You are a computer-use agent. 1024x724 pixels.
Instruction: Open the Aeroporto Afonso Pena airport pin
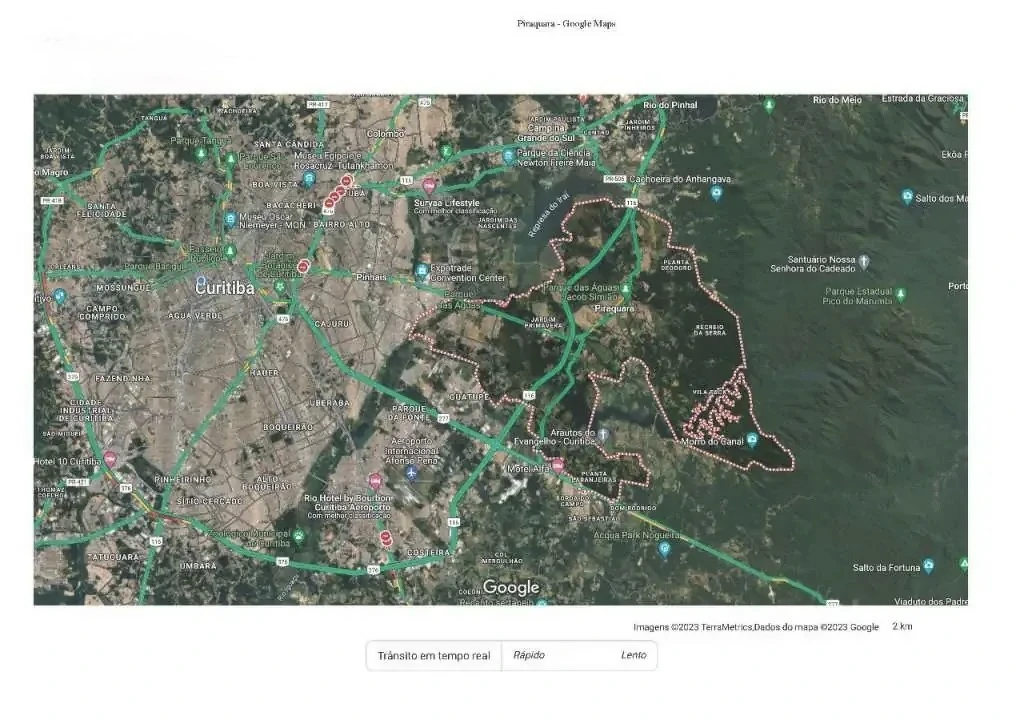[411, 473]
